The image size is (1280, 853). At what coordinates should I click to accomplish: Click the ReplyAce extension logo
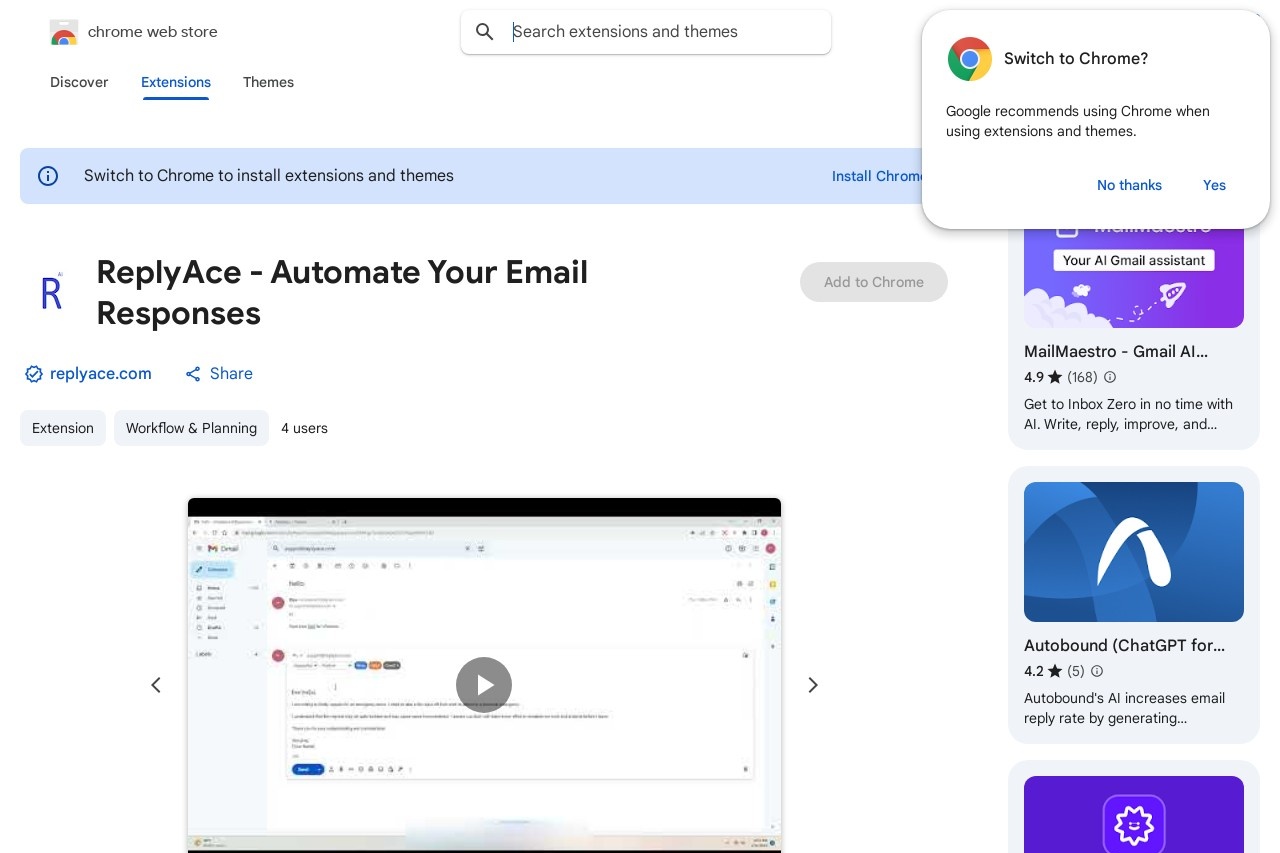tap(52, 292)
